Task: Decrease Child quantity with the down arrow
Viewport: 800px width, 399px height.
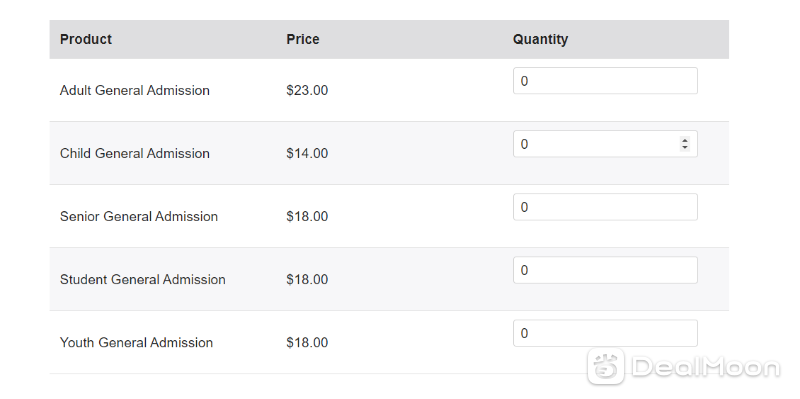Action: (685, 147)
